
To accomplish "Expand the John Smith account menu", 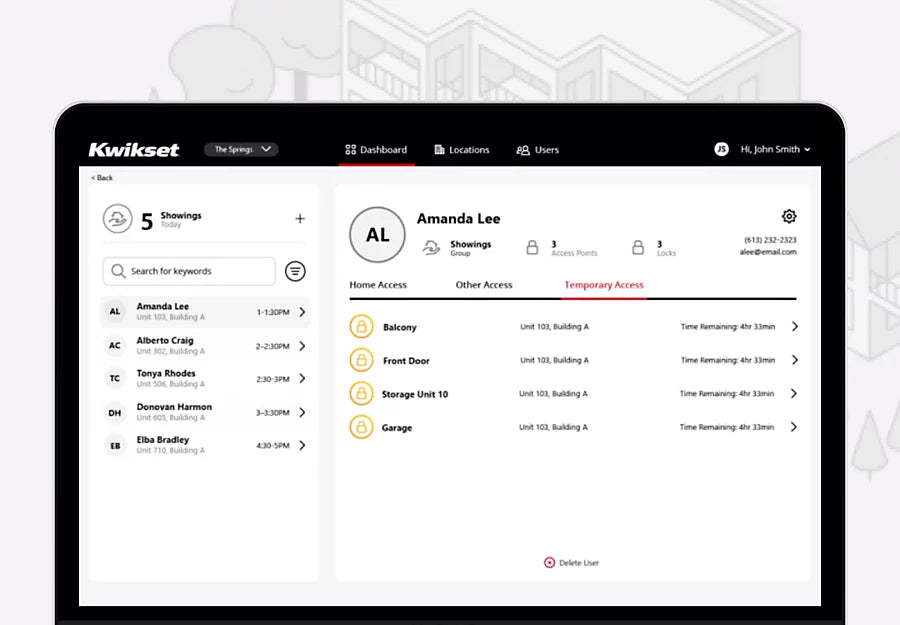I will click(775, 149).
